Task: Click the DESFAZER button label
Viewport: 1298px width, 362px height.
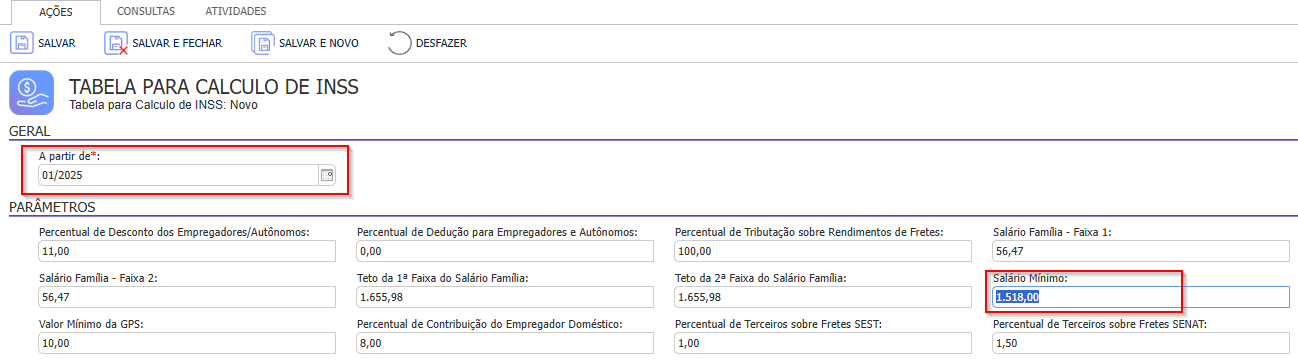Action: point(441,43)
